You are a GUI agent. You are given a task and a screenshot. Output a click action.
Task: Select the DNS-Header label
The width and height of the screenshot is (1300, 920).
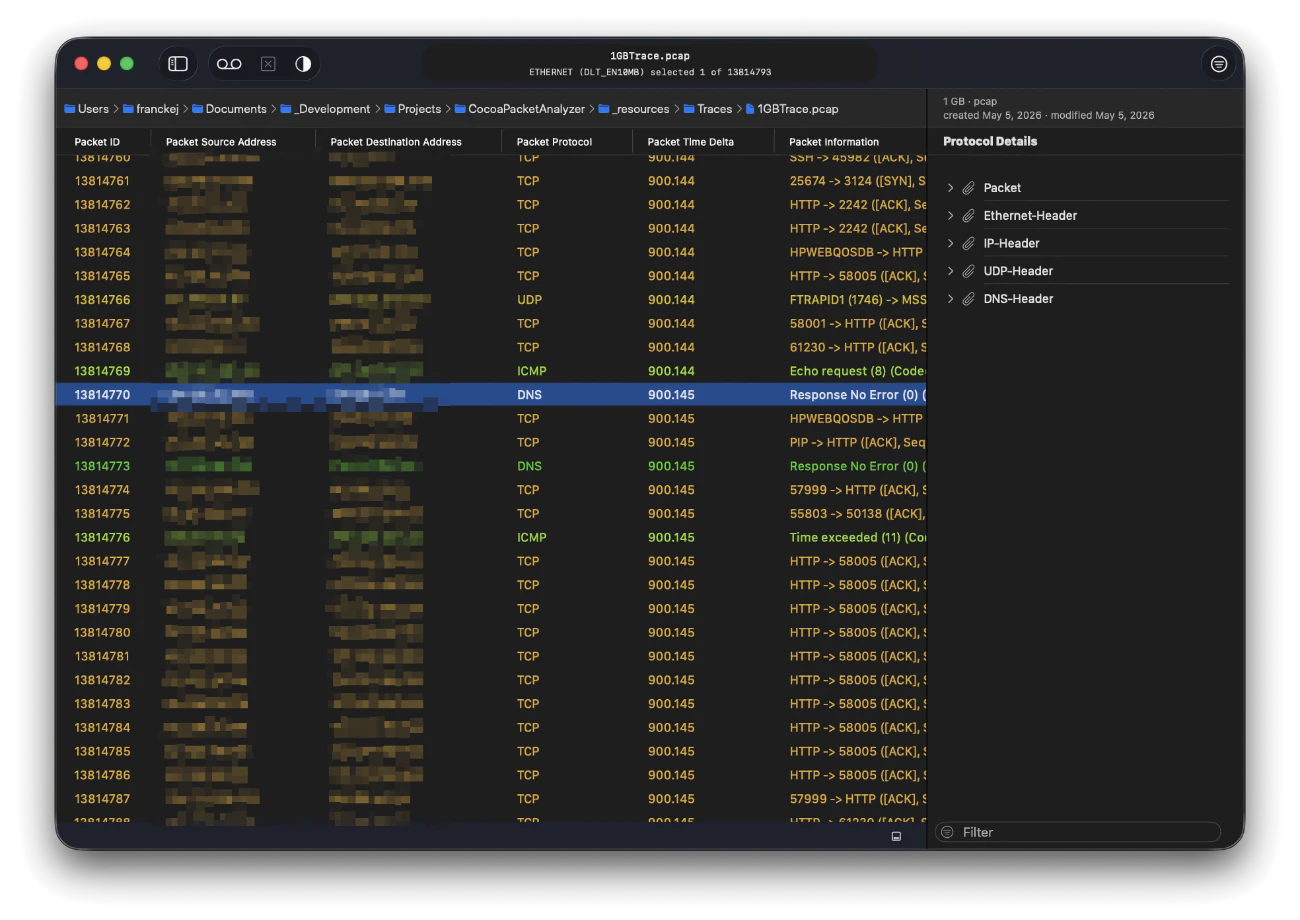coord(1018,299)
